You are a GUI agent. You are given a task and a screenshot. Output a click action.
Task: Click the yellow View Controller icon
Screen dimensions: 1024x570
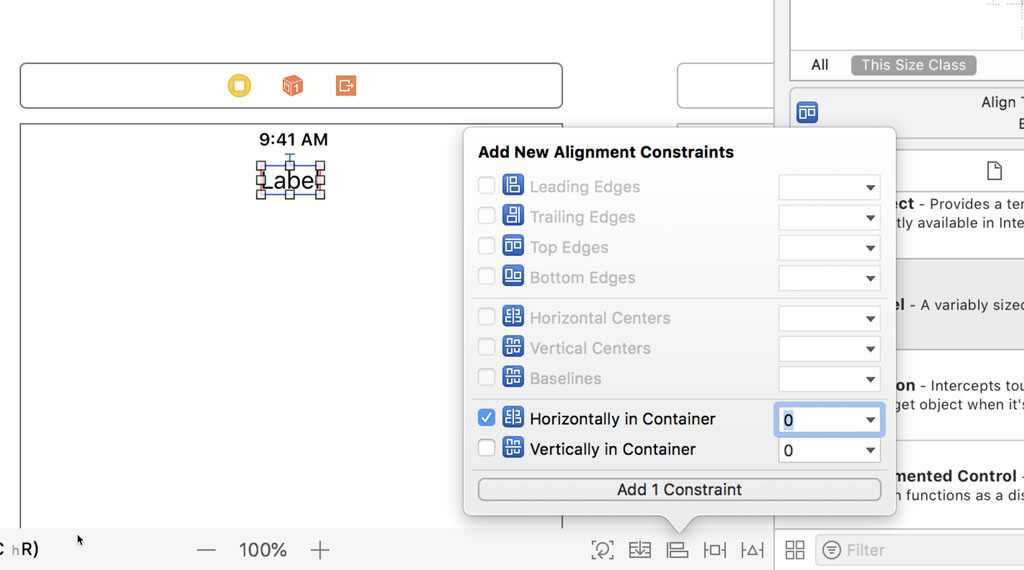pos(239,86)
